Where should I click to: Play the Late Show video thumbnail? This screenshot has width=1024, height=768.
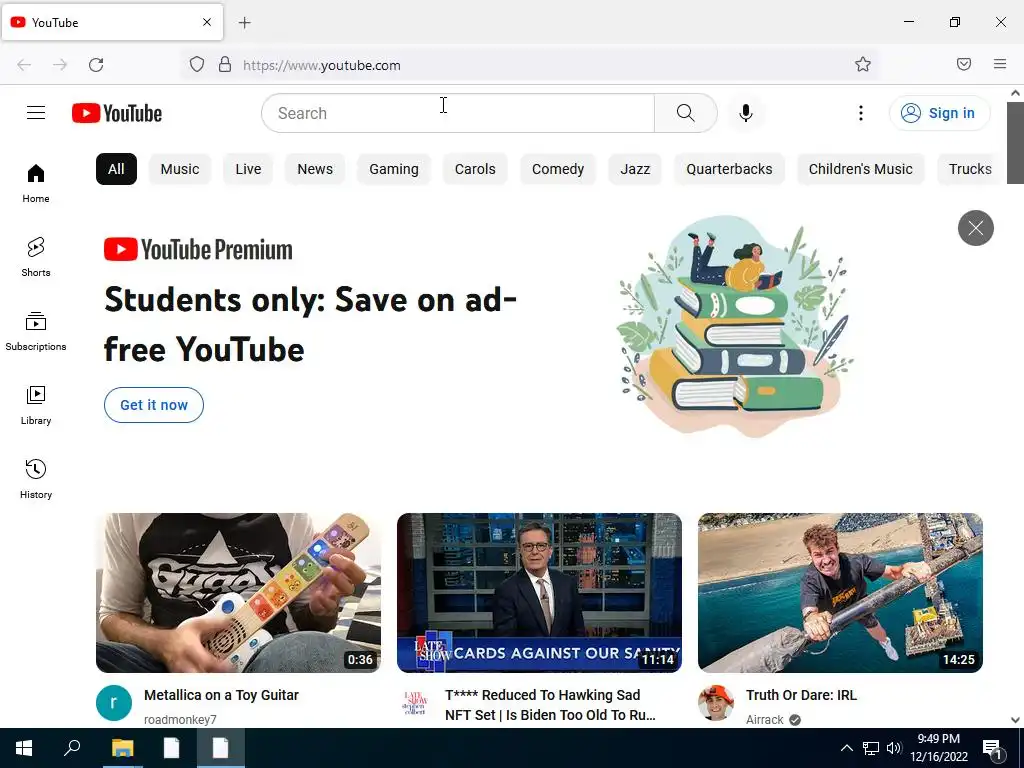(x=539, y=593)
